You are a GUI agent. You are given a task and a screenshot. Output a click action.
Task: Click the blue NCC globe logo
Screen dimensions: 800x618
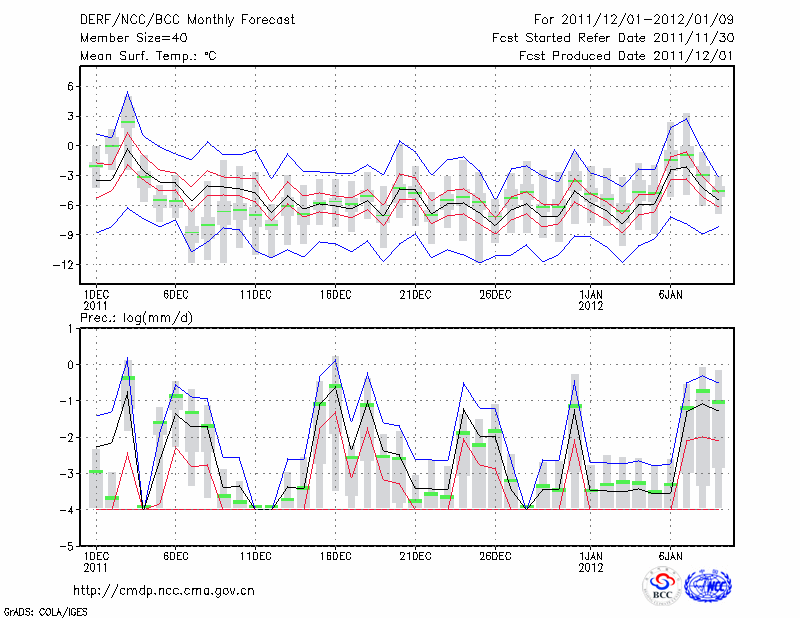[x=708, y=585]
